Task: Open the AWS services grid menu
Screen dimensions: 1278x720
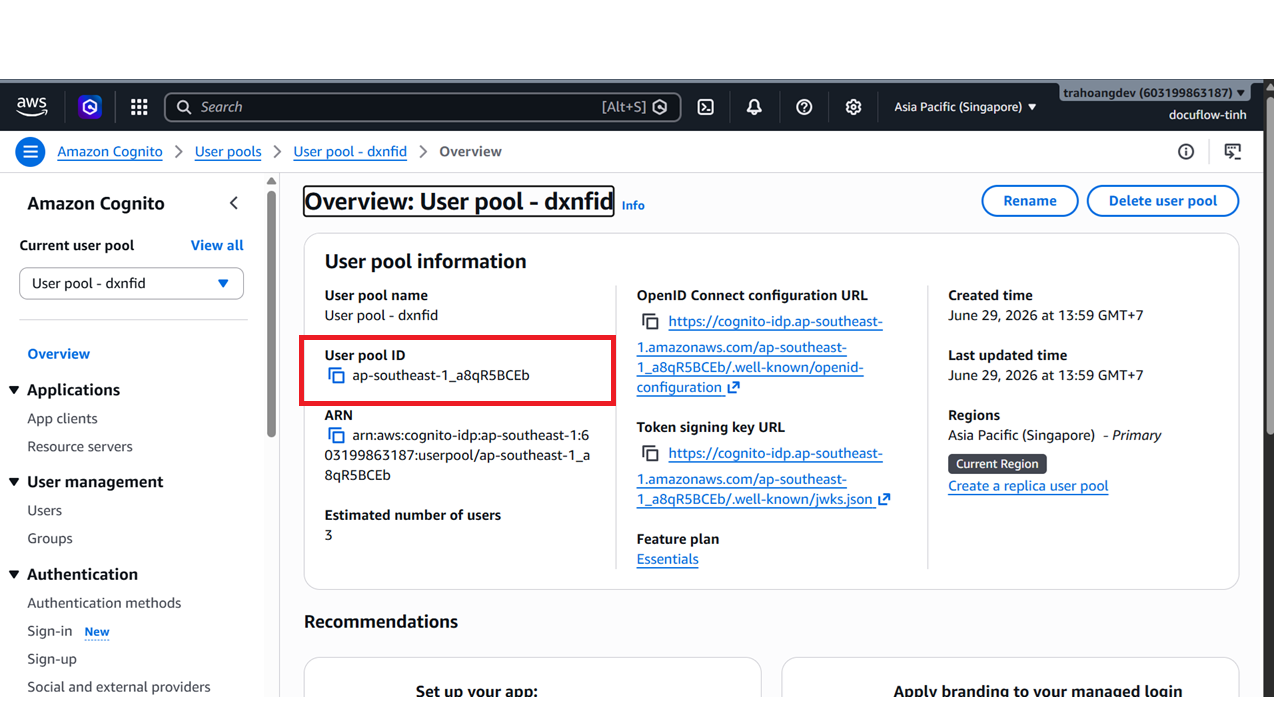Action: tap(139, 107)
